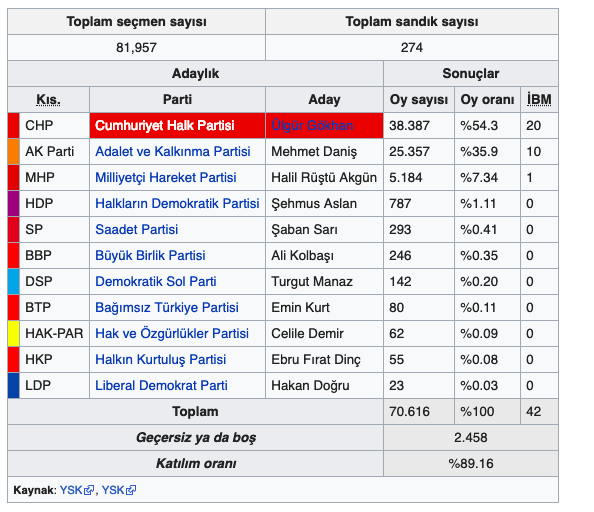
Task: Click the 42 total seats cell
Action: [539, 411]
